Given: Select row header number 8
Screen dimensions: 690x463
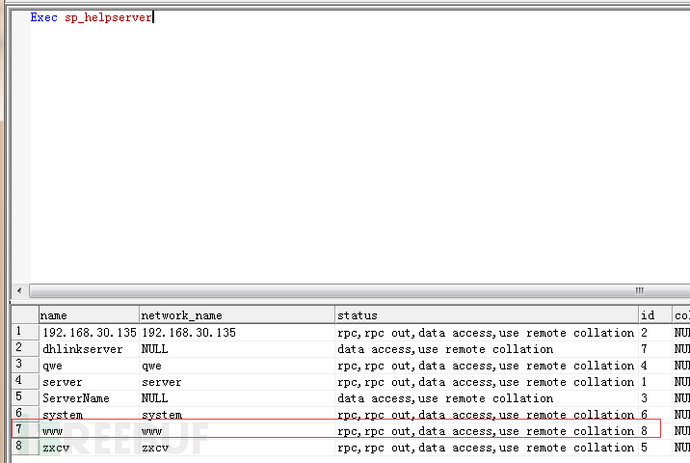Looking at the screenshot, I should click(x=25, y=447).
